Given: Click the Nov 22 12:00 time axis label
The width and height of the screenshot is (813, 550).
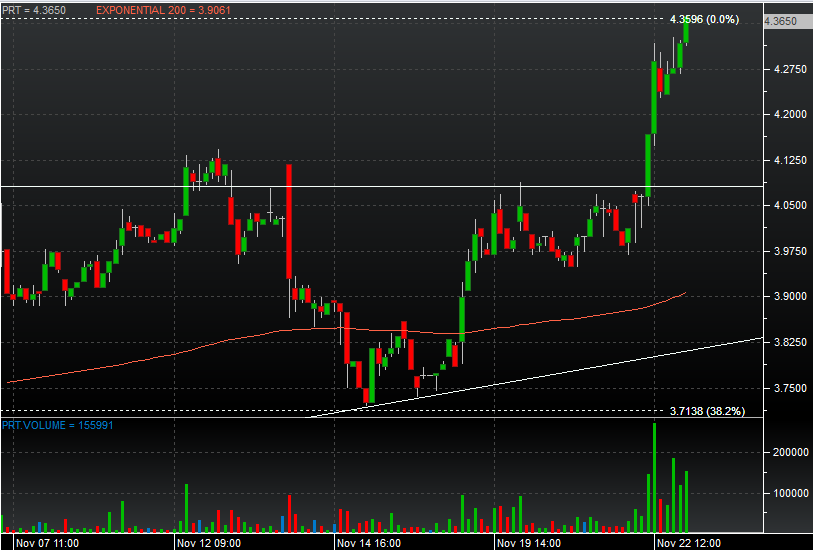Looking at the screenshot, I should click(688, 542).
